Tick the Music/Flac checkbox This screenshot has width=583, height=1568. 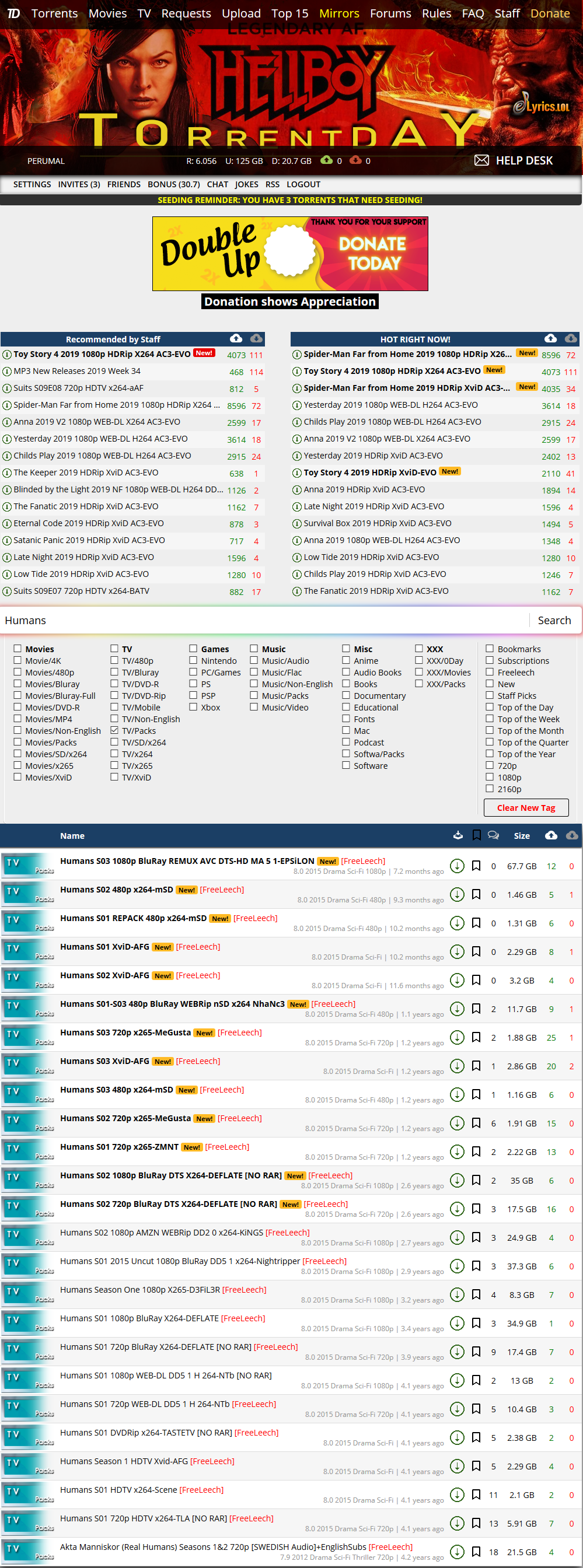[x=253, y=672]
